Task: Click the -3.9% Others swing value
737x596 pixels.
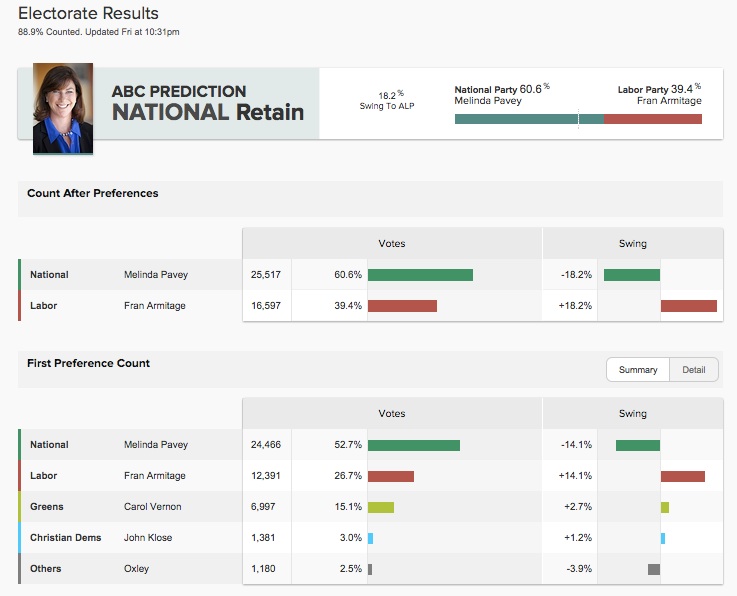Action: point(579,569)
